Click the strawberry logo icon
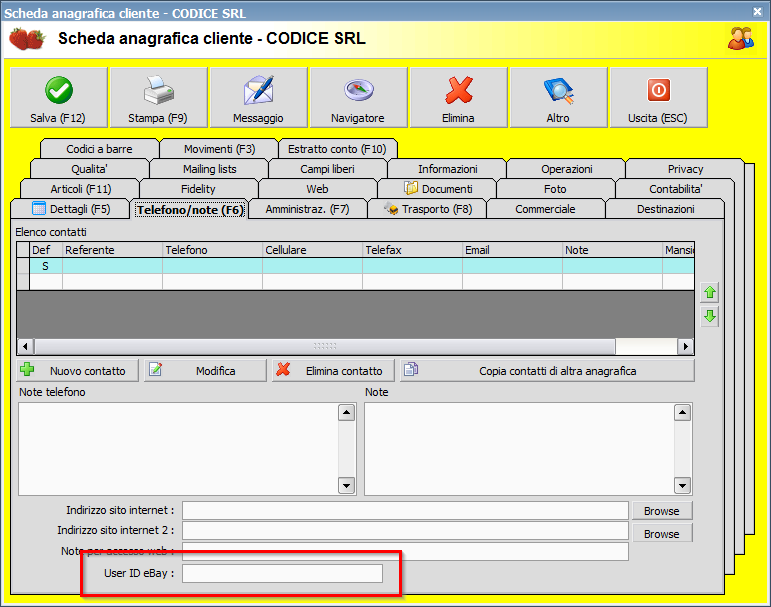This screenshot has width=771, height=607. pyautogui.click(x=27, y=38)
